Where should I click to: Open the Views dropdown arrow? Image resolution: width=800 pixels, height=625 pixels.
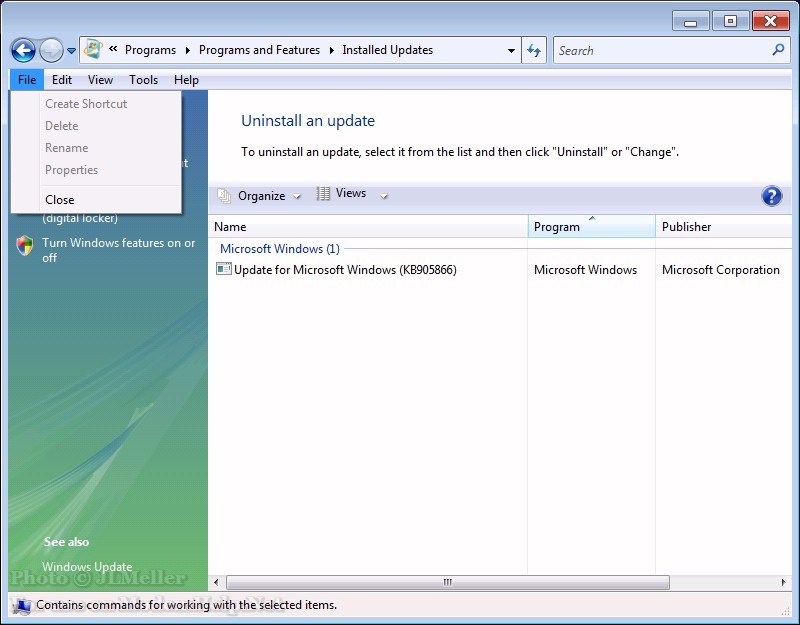[384, 196]
